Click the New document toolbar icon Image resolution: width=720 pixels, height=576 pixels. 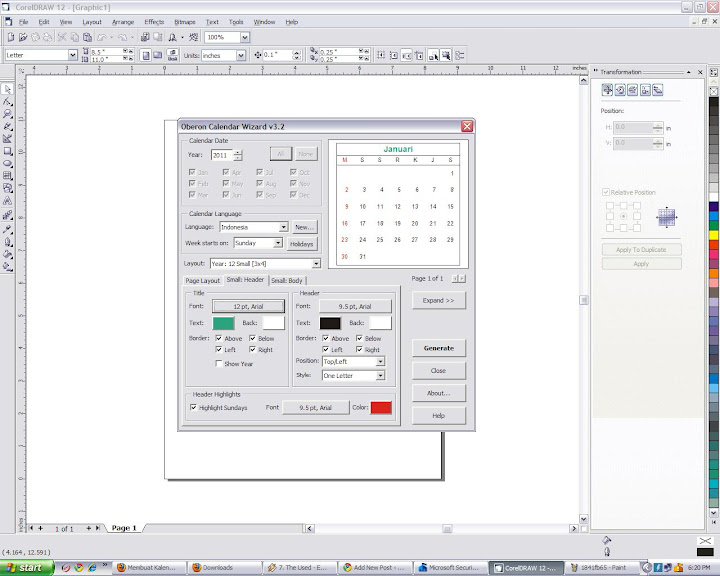click(11, 37)
